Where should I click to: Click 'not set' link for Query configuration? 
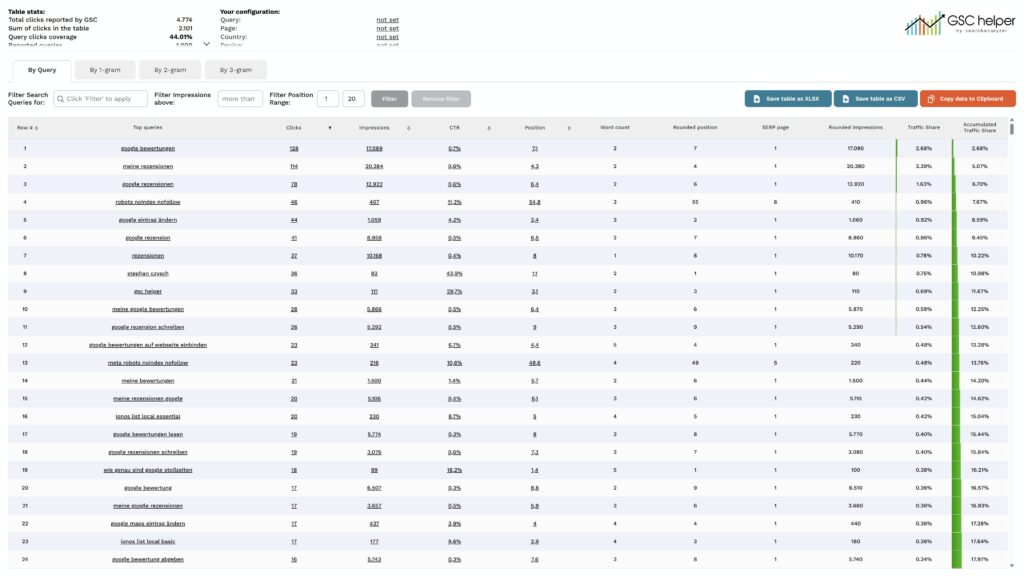point(387,20)
